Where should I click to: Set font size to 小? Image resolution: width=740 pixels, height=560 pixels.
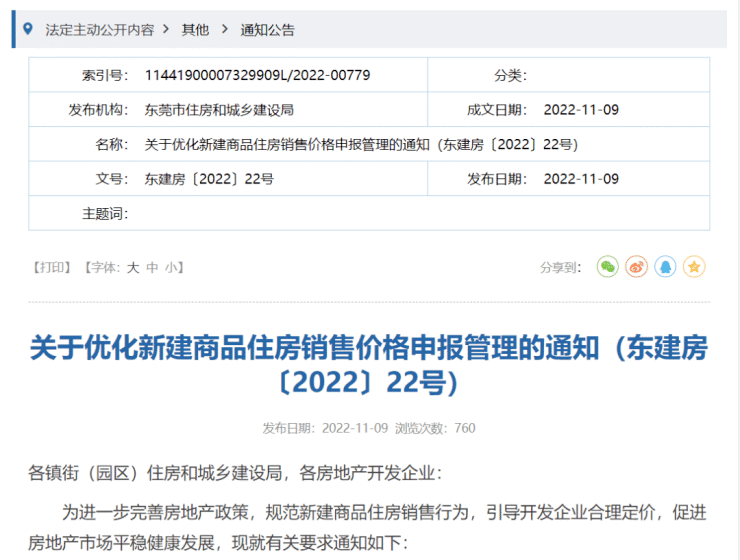[171, 267]
